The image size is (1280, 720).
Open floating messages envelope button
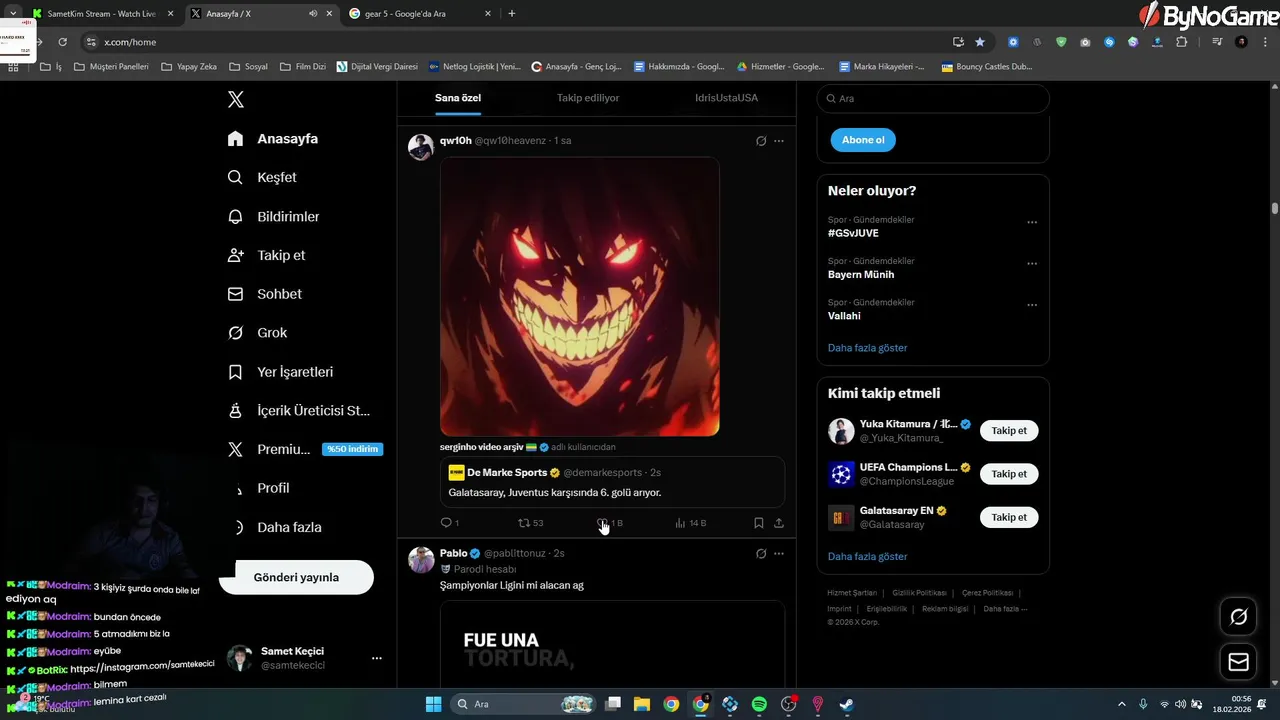point(1238,662)
